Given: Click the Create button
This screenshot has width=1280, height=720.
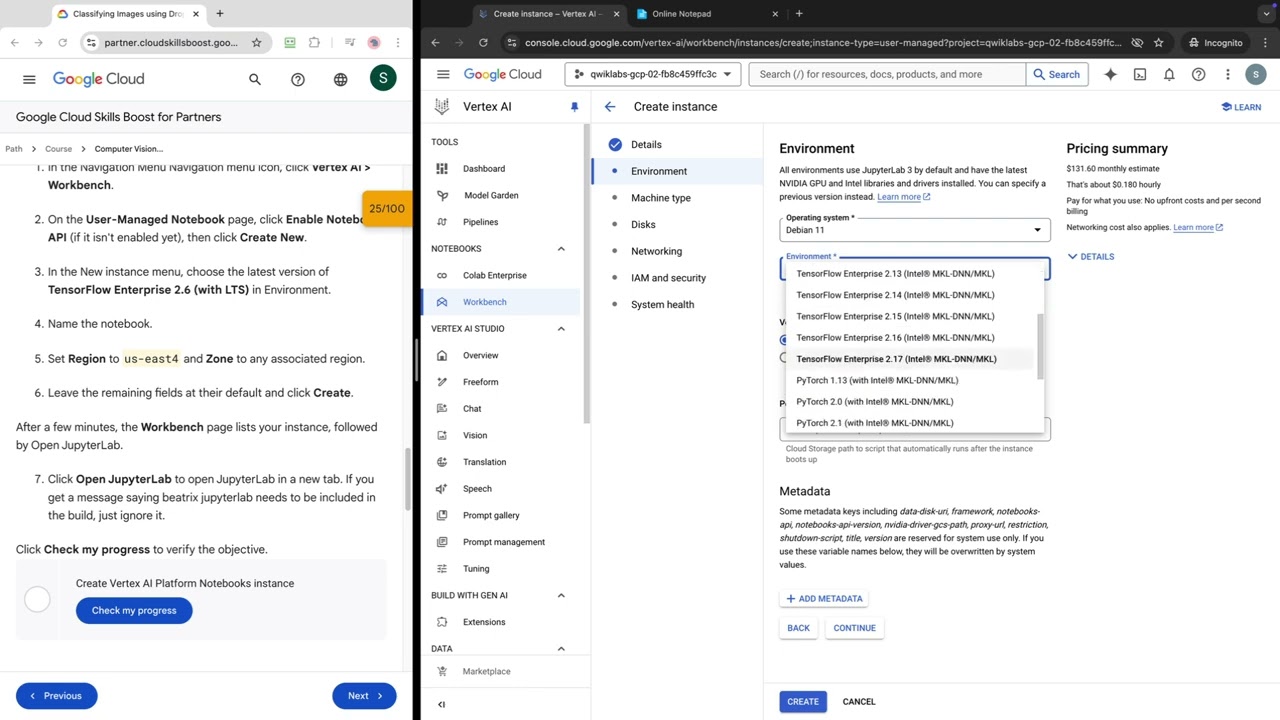Looking at the screenshot, I should [802, 702].
